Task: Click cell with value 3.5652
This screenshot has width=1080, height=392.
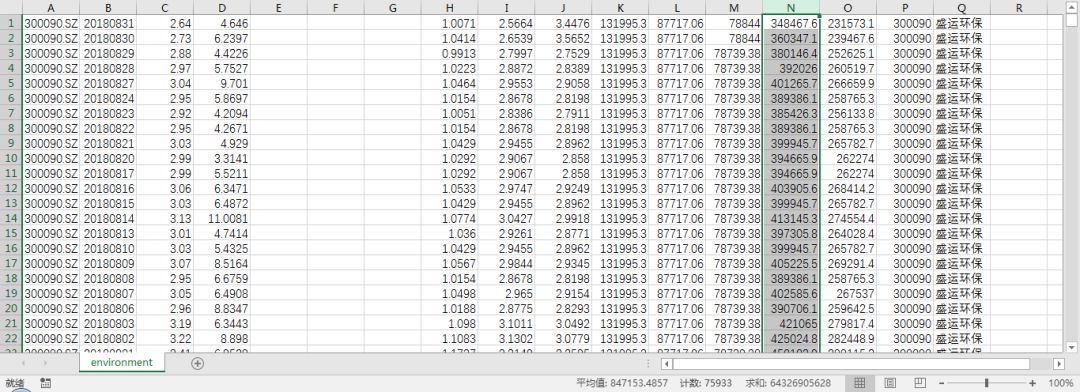Action: point(563,38)
